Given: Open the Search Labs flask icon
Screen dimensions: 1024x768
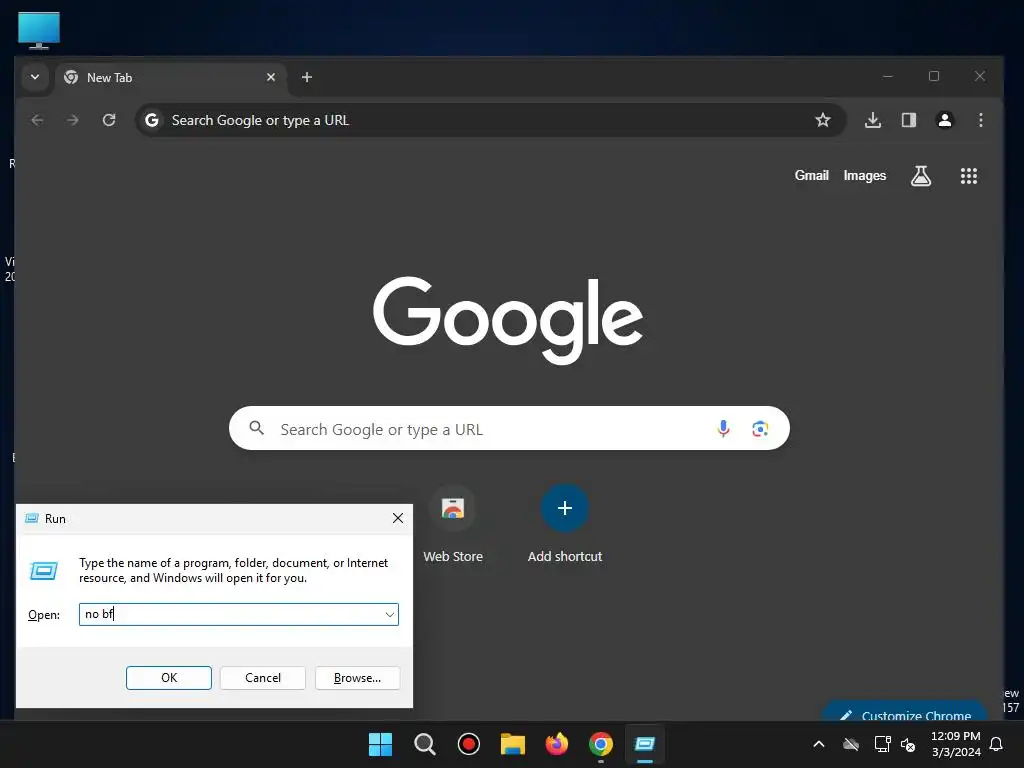Looking at the screenshot, I should pos(921,176).
